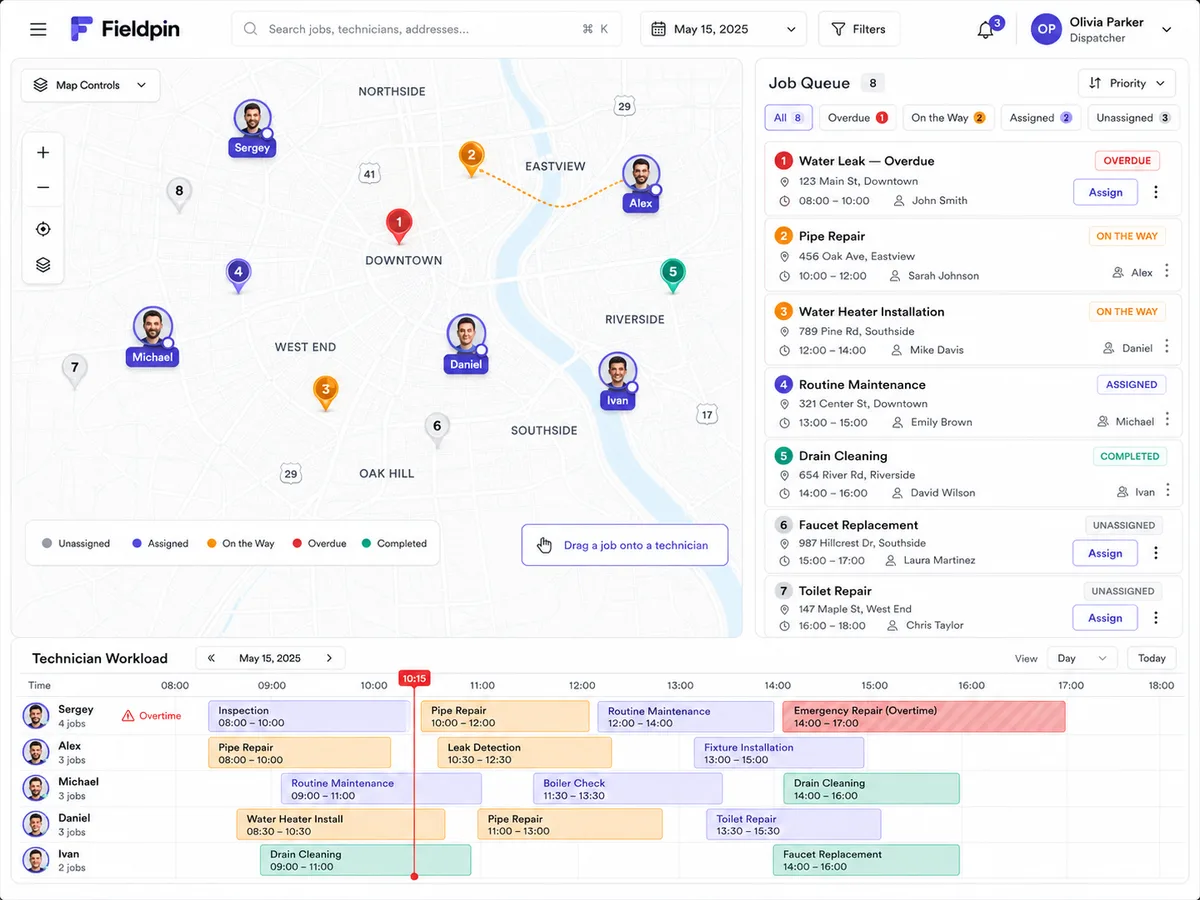Click the 10:15 current time marker
Screen dimensions: 1200x900
pyautogui.click(x=414, y=678)
